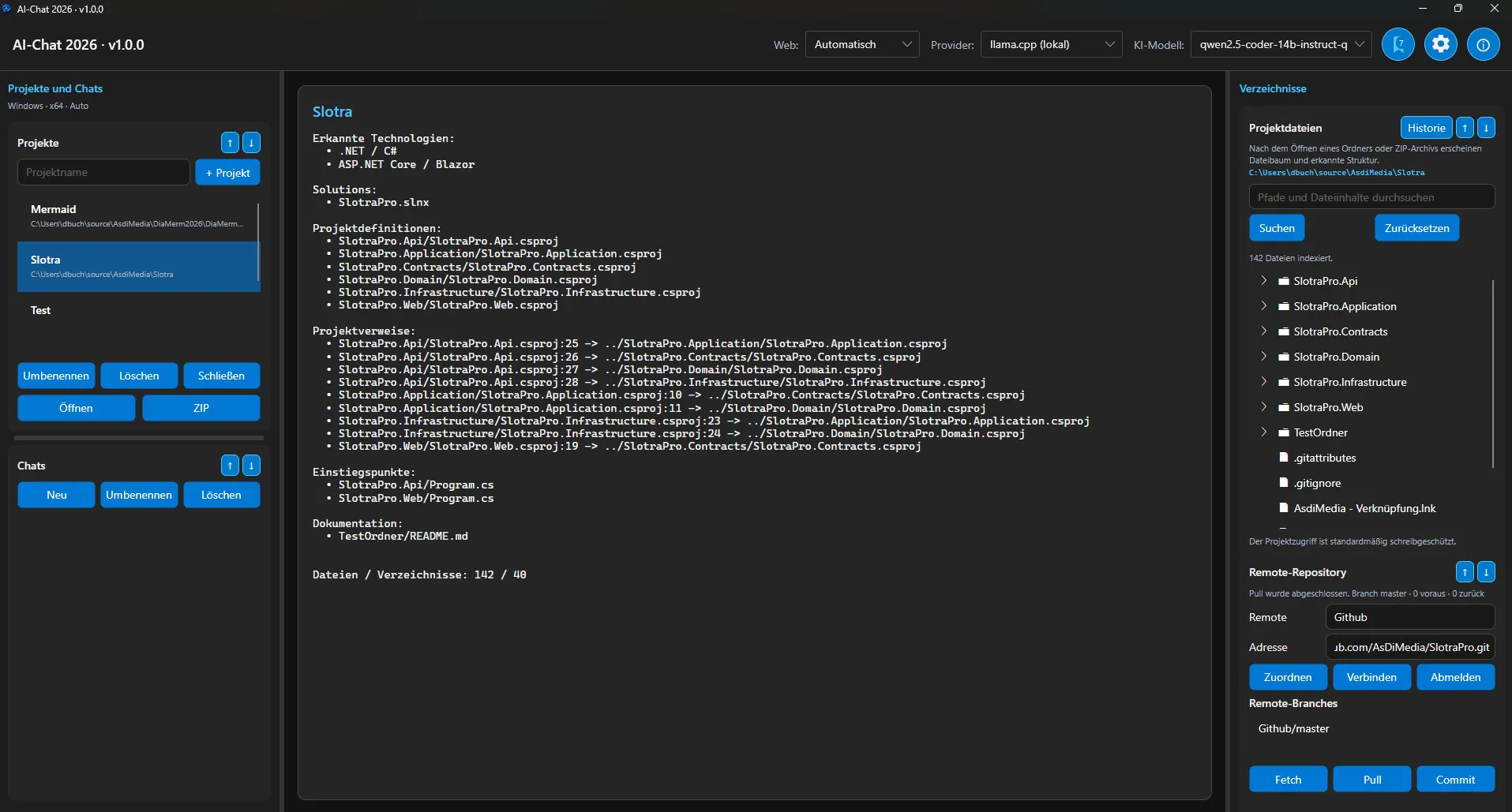
Task: Expand the SlotraPro.Domain folder
Action: pos(1263,356)
